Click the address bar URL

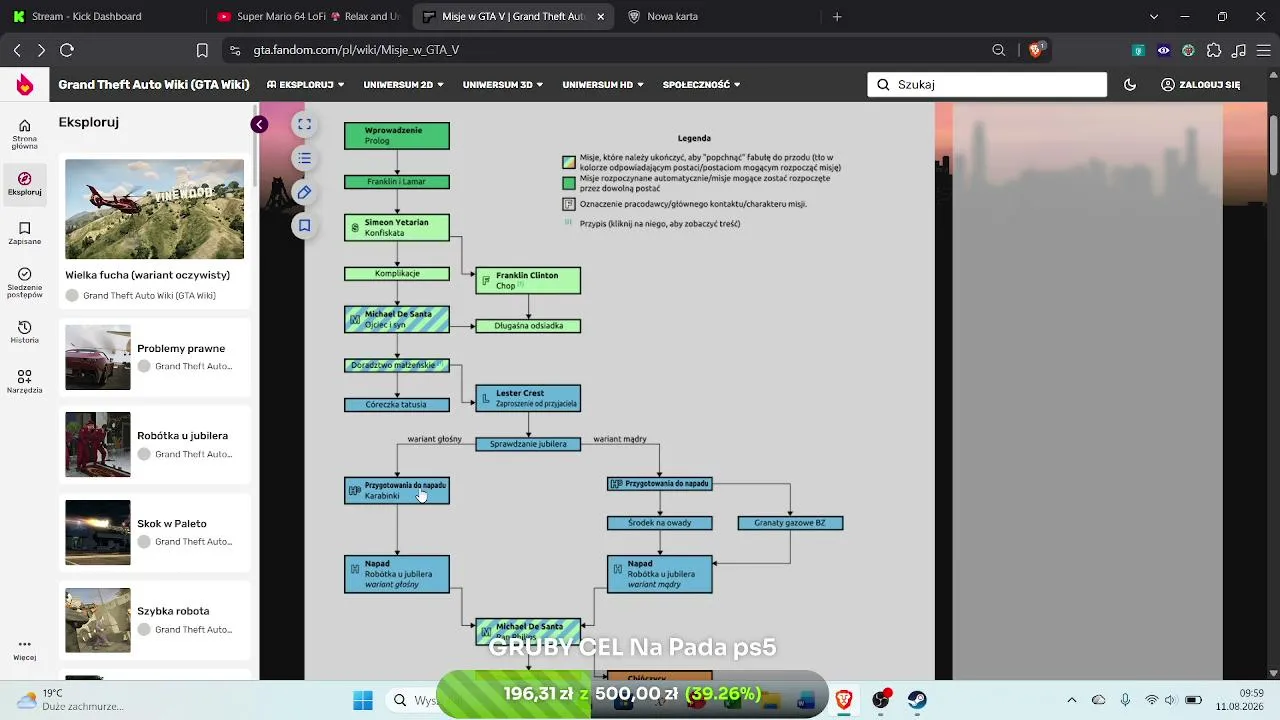click(356, 50)
